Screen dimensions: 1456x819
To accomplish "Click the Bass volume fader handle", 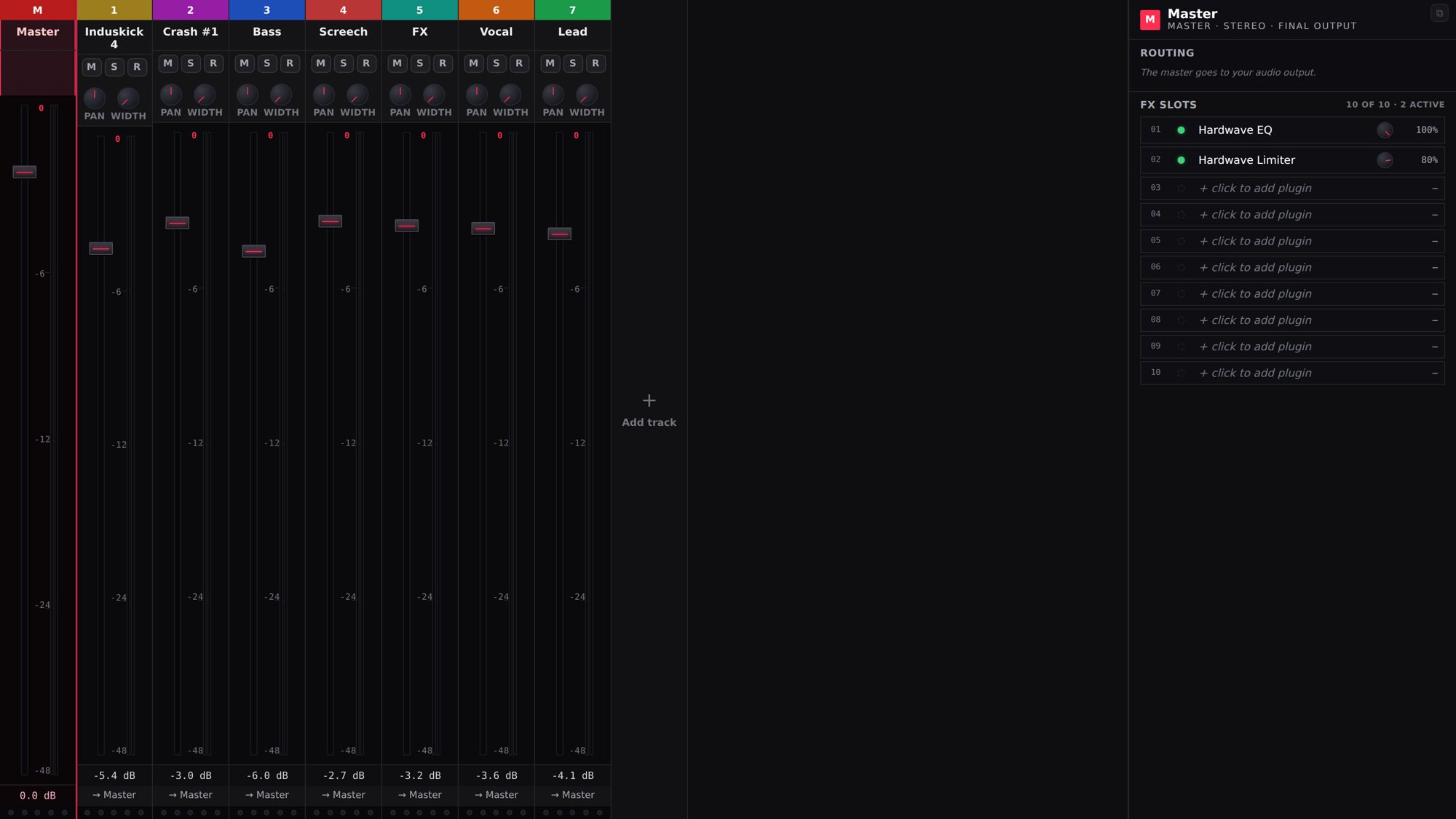I will [x=254, y=251].
